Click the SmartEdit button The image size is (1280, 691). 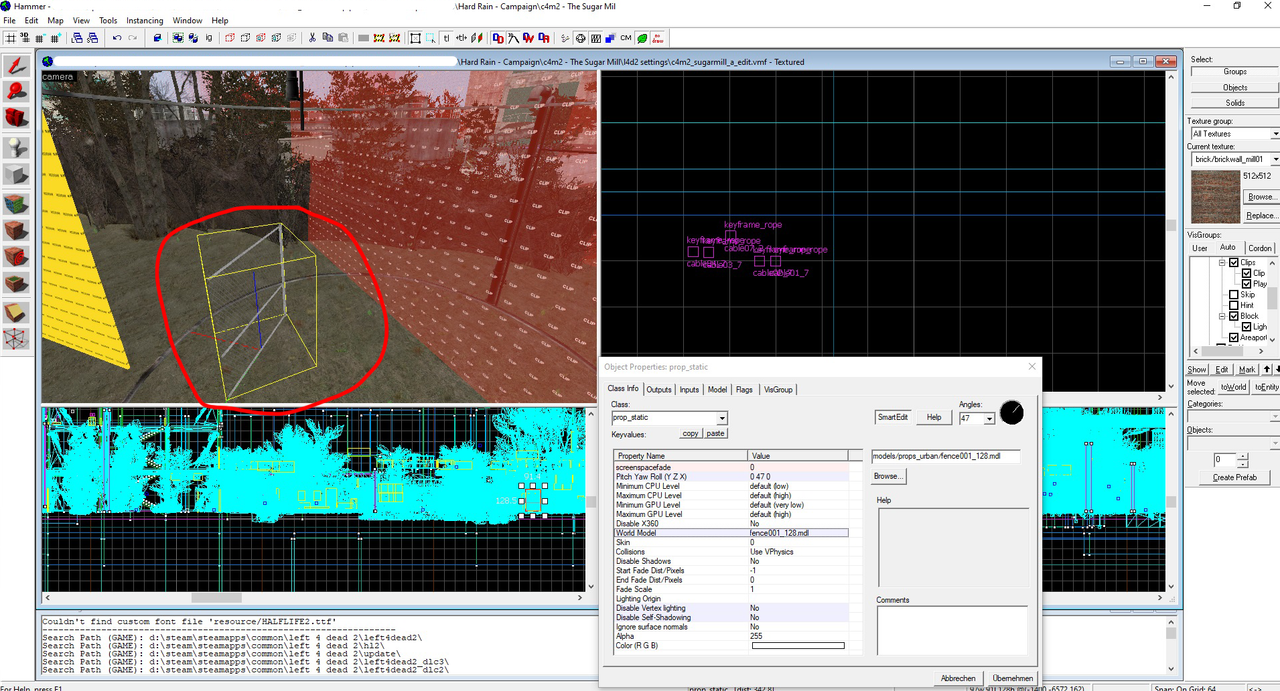pos(893,417)
